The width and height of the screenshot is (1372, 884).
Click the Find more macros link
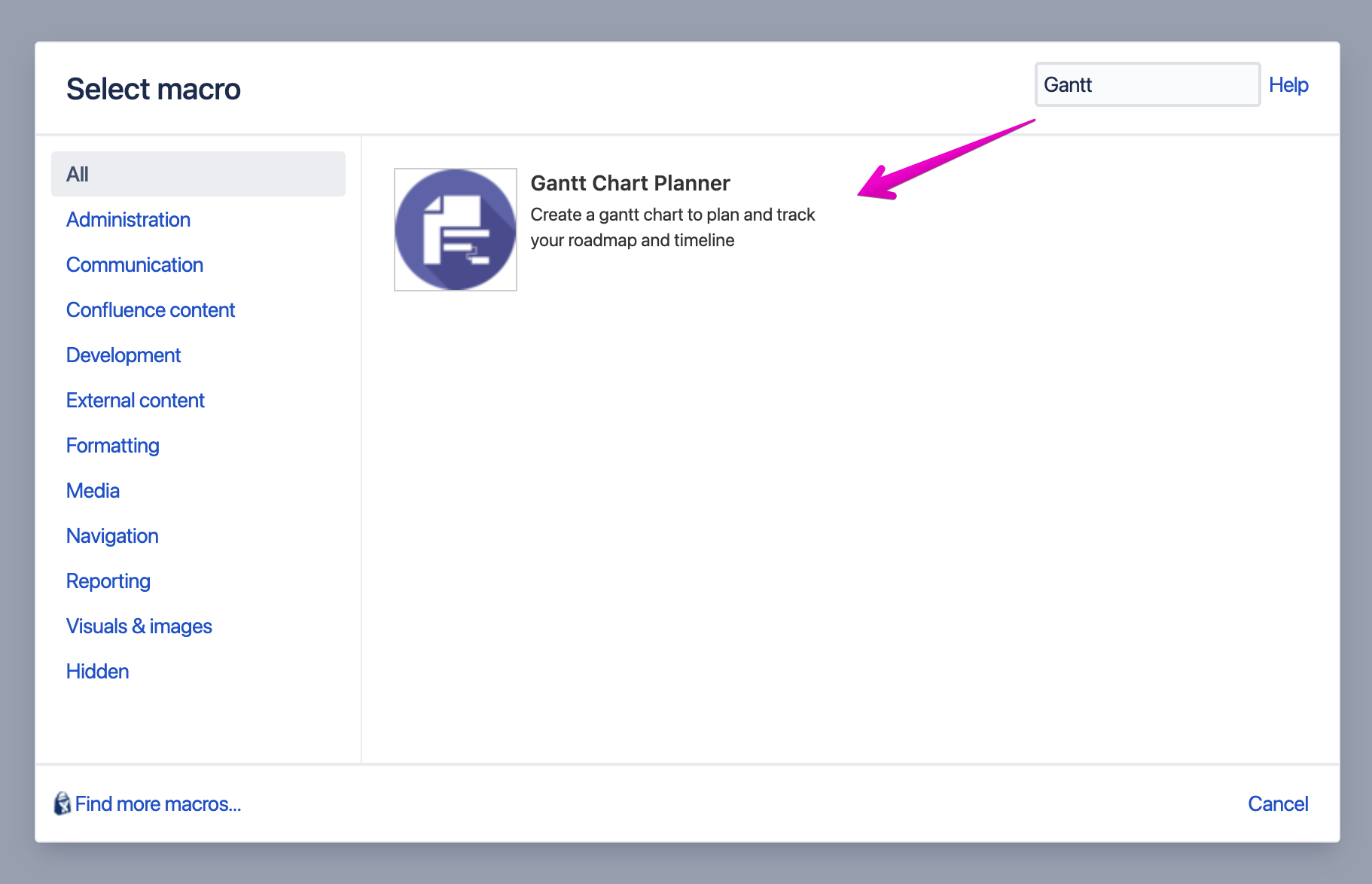(157, 804)
